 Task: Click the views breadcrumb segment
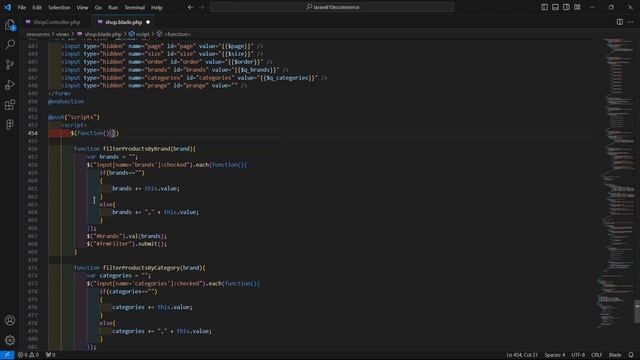point(62,34)
